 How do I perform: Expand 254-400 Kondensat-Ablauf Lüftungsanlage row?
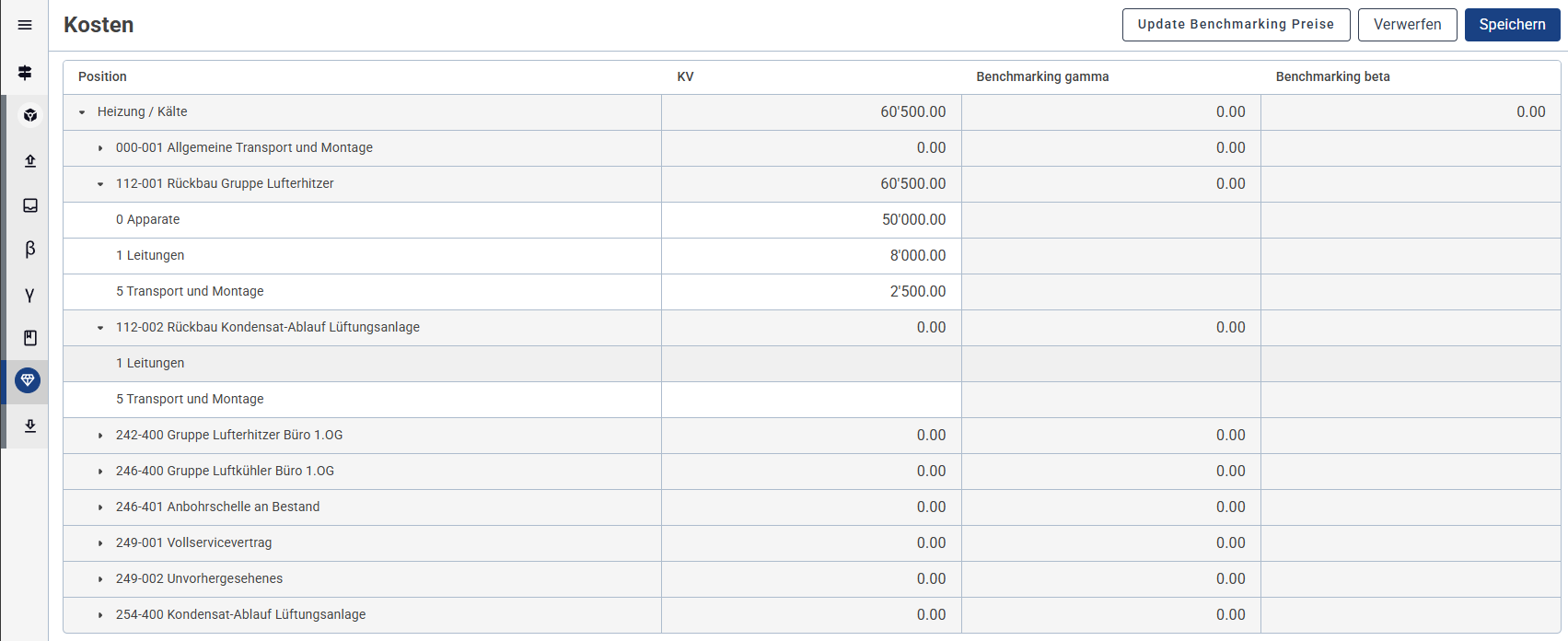point(100,615)
